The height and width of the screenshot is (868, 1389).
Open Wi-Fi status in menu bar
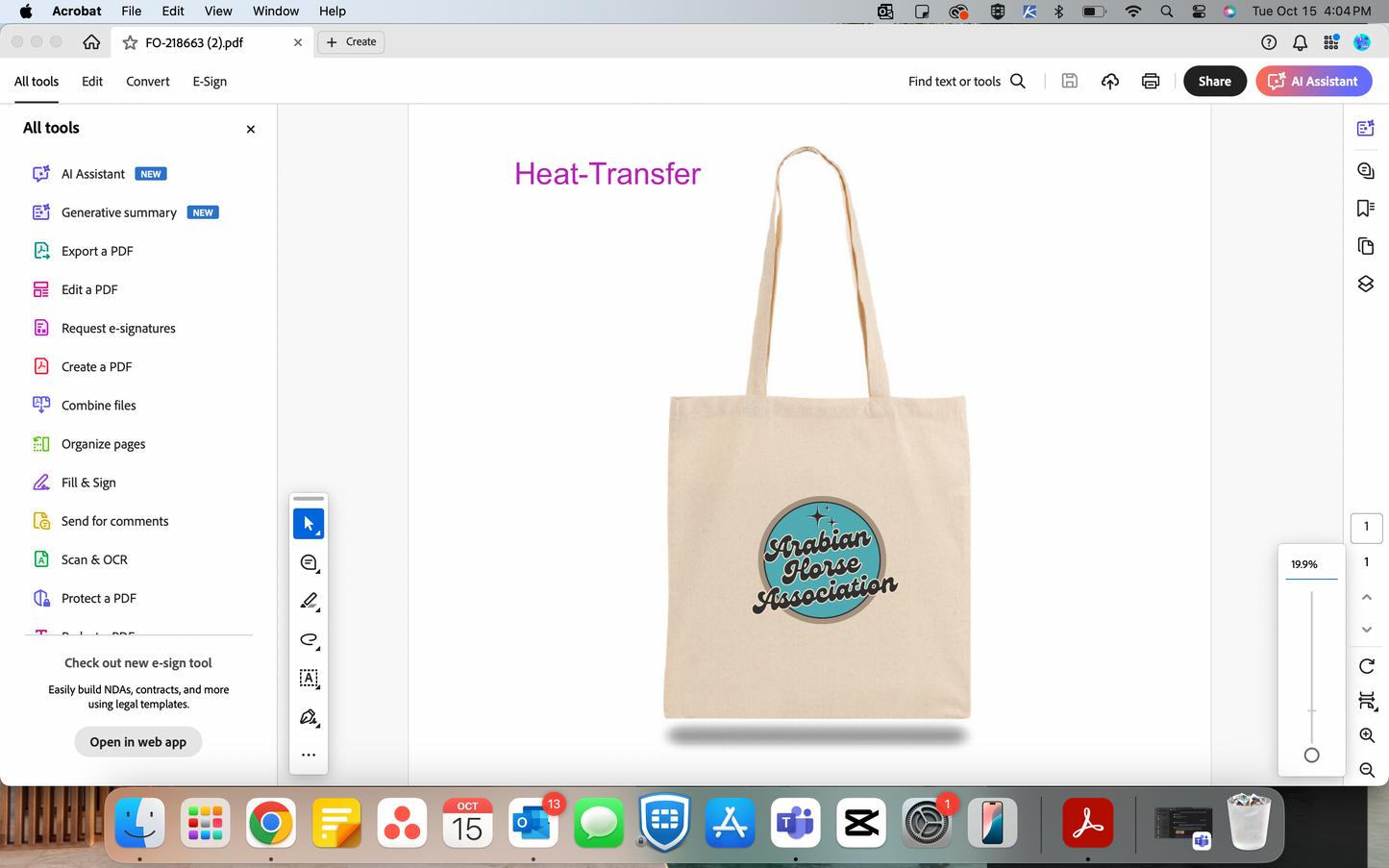coord(1133,12)
